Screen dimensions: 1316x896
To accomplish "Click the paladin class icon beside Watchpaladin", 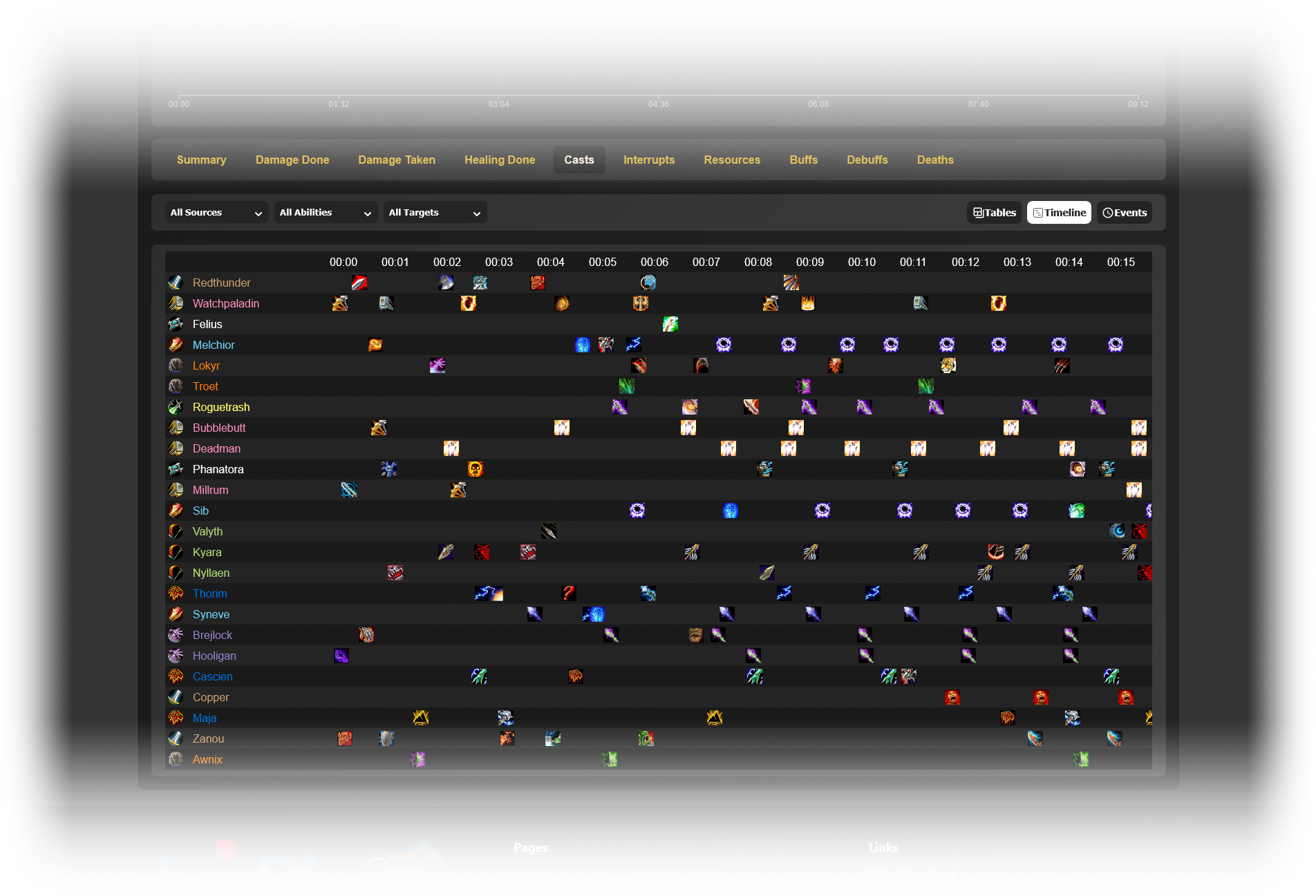I will [x=176, y=303].
